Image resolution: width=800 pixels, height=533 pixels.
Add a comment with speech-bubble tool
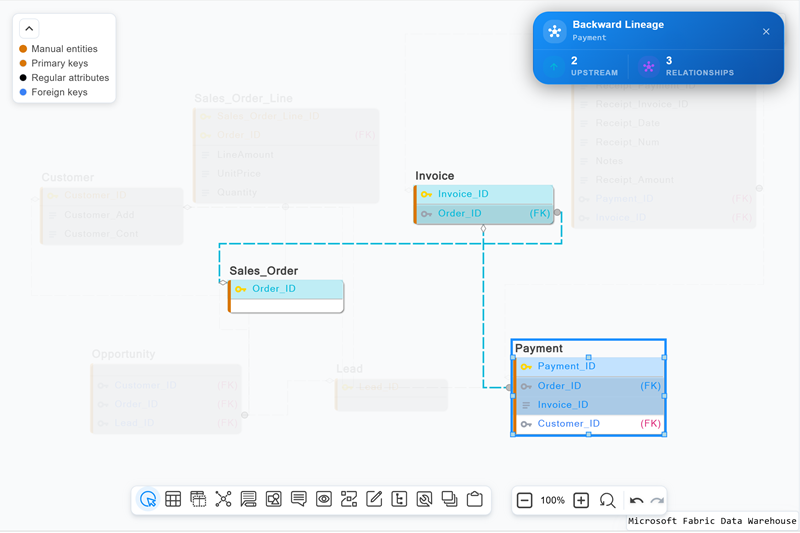[298, 499]
